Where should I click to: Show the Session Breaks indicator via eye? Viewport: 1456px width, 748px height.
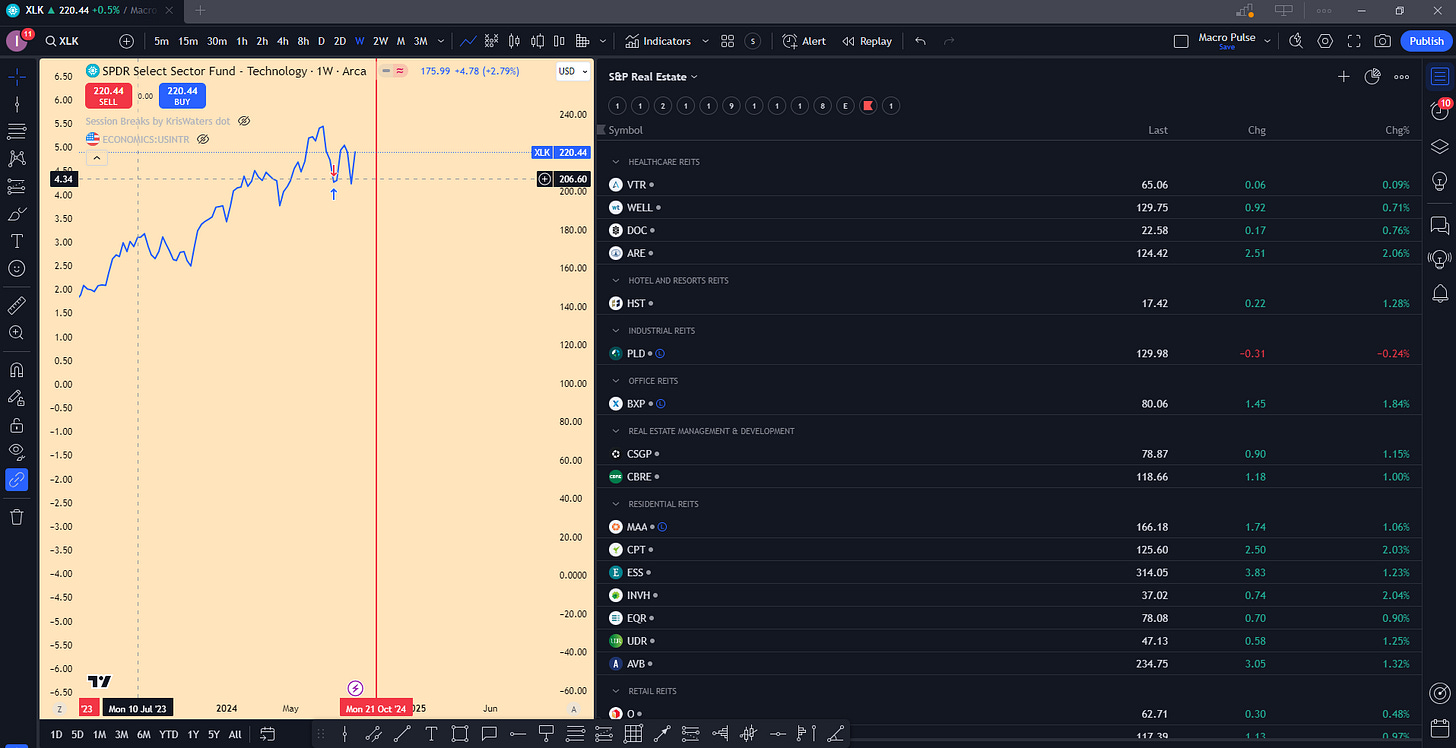(x=244, y=121)
